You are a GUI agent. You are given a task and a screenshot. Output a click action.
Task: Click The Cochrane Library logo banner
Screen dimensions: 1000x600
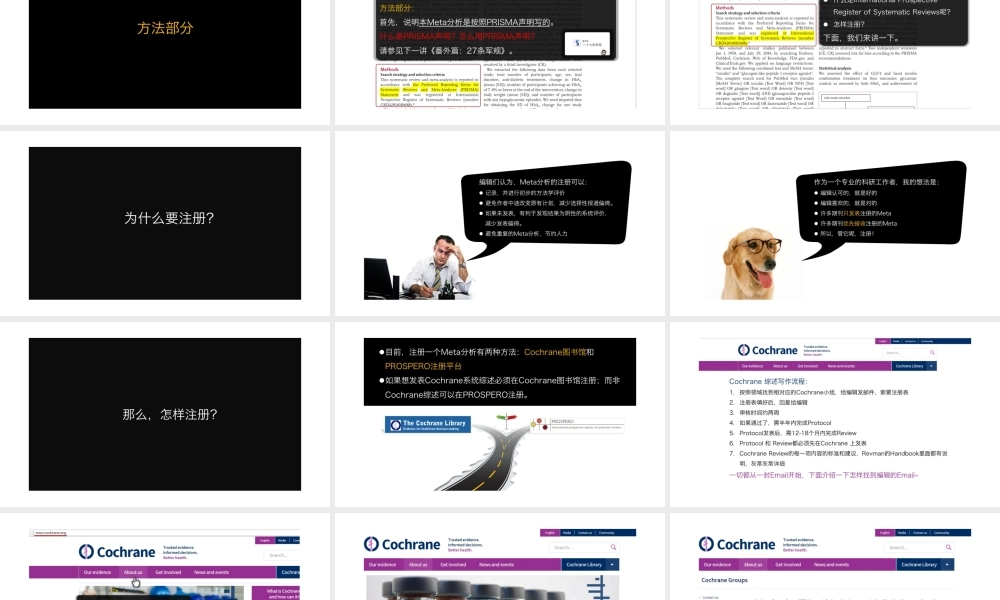pyautogui.click(x=427, y=425)
